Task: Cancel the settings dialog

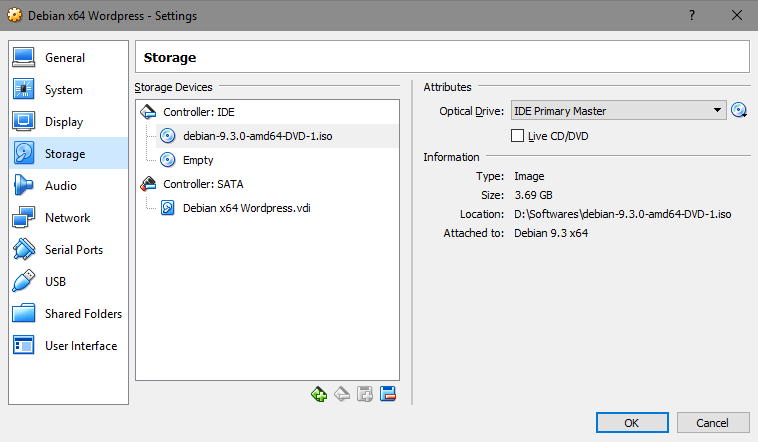Action: coord(713,423)
